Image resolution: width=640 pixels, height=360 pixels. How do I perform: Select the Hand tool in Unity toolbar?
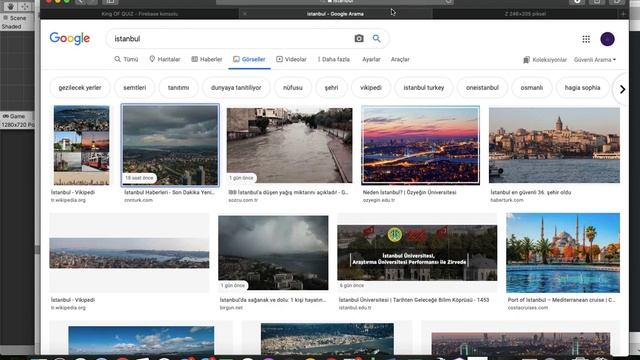pyautogui.click(x=10, y=7)
